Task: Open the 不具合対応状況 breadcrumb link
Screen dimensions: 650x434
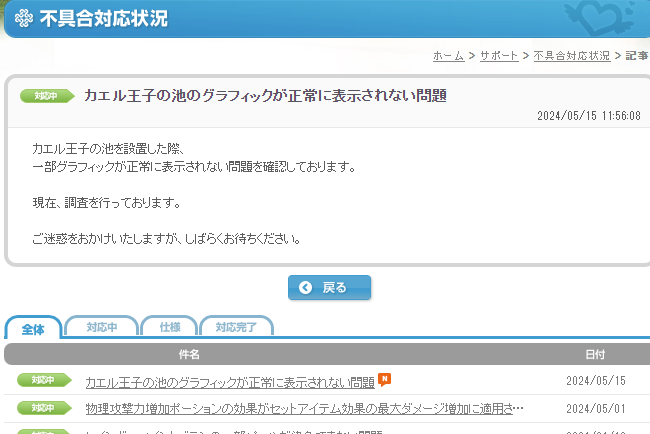Action: pos(572,56)
